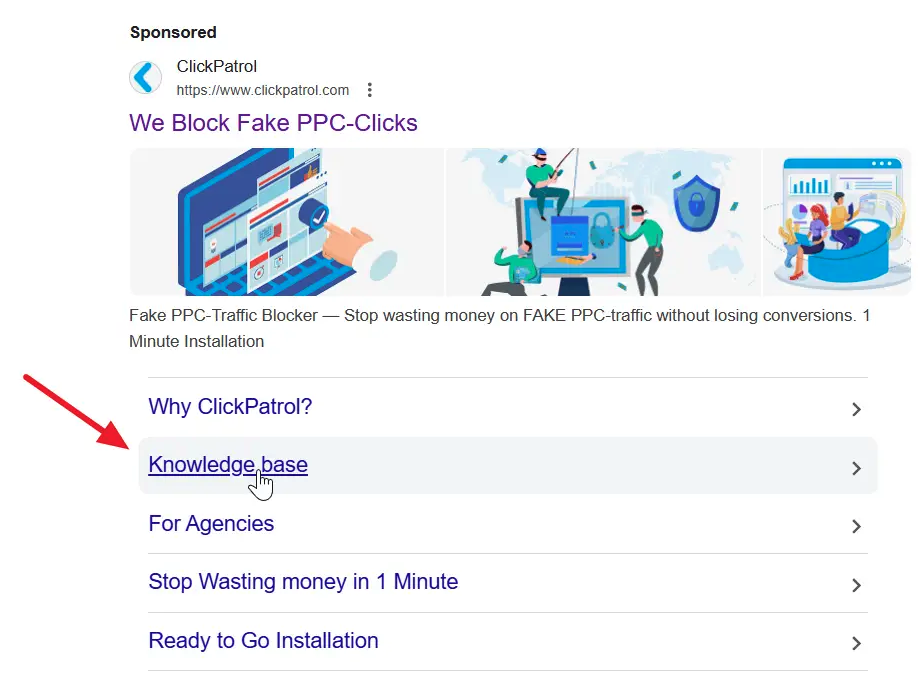This screenshot has width=921, height=698.
Task: Click the ClickPatrol advertiser name
Action: pos(217,66)
